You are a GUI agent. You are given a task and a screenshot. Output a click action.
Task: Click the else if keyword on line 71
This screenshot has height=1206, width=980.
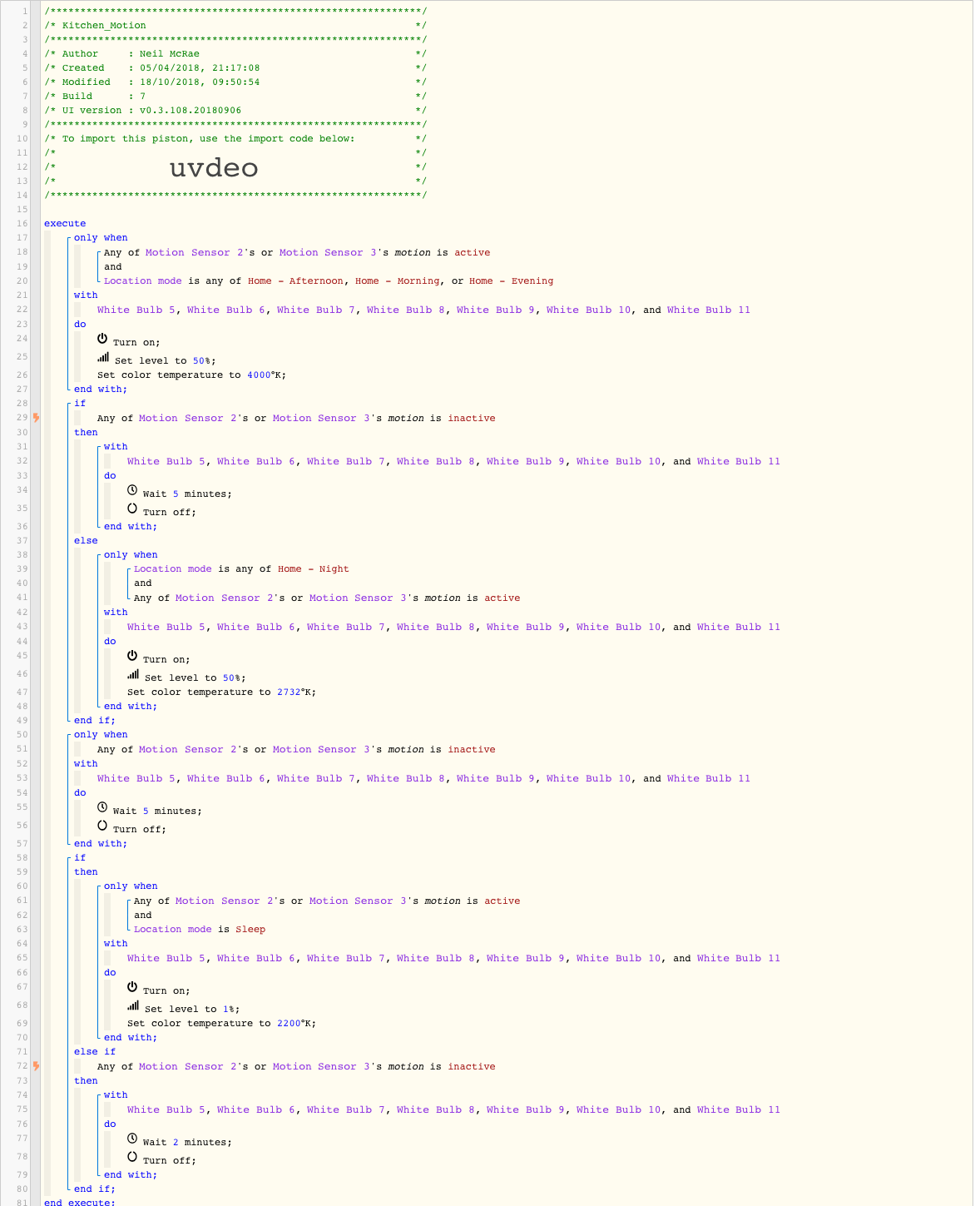(95, 1052)
